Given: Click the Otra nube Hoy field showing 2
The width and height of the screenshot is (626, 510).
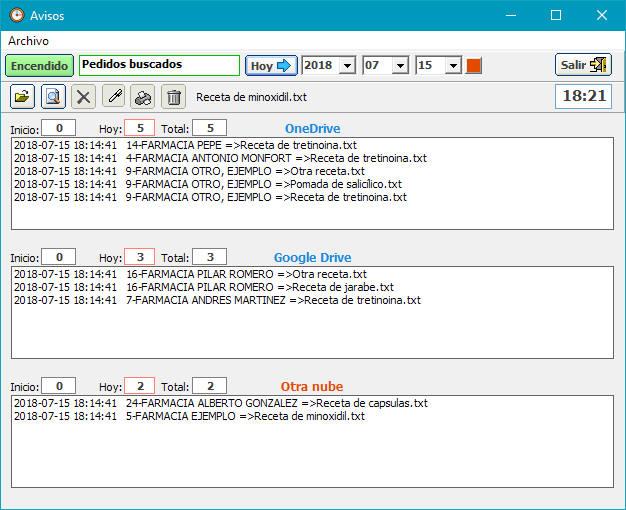Looking at the screenshot, I should 140,386.
